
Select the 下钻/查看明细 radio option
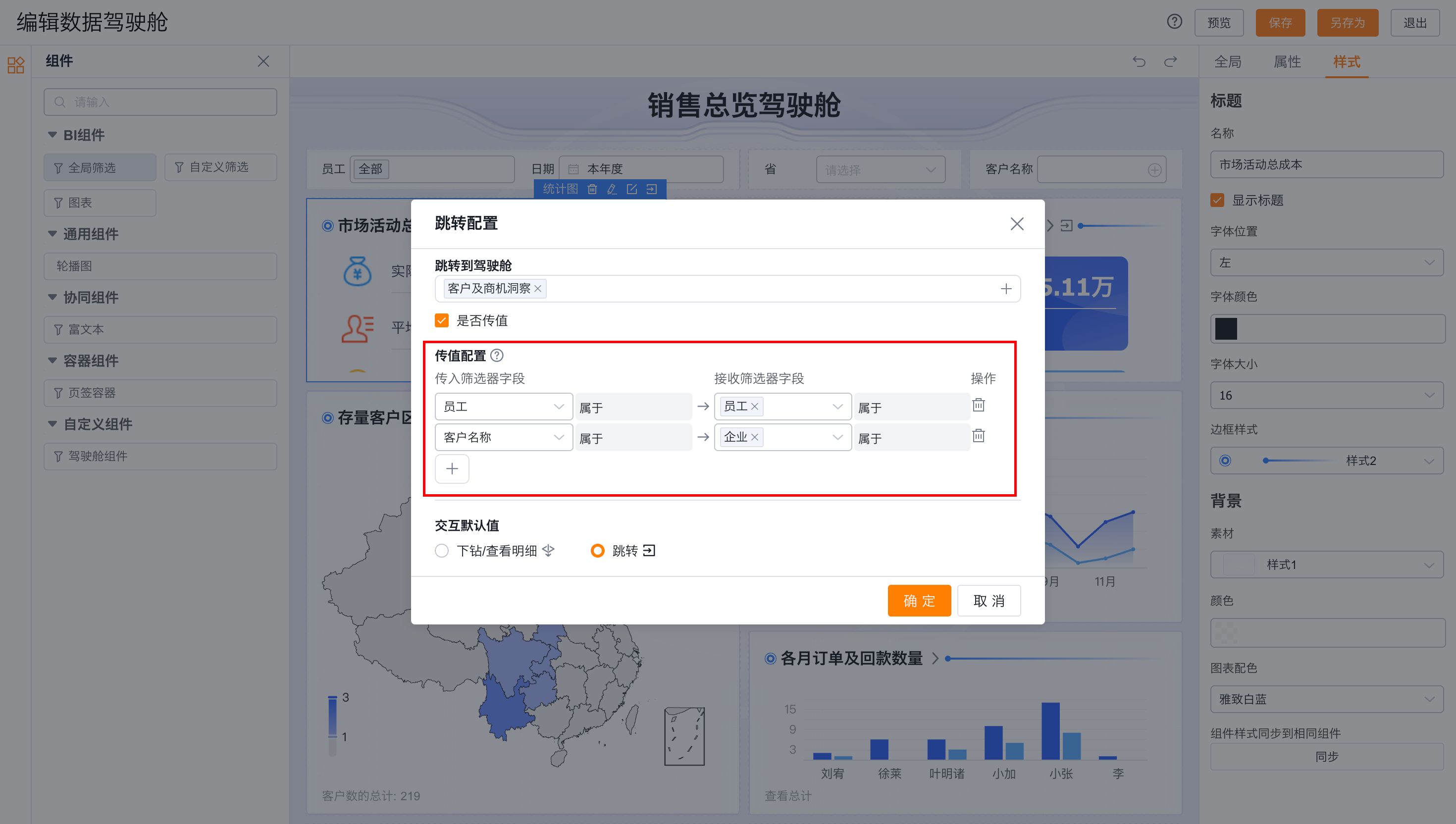pyautogui.click(x=441, y=551)
